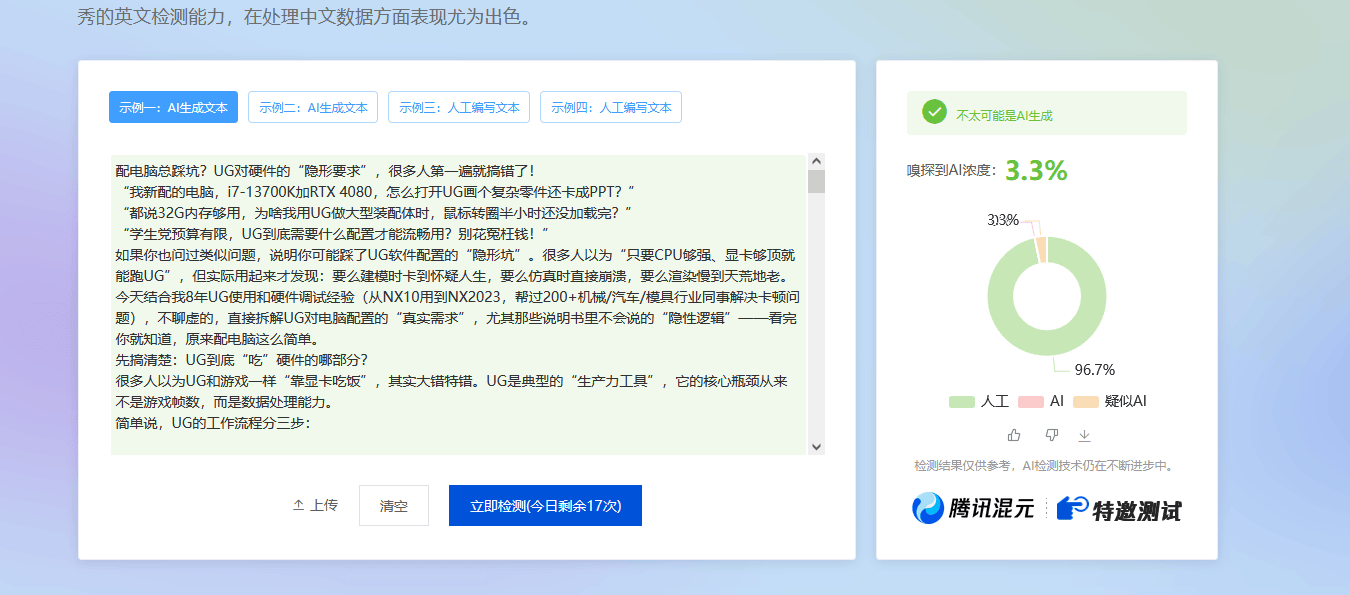Image resolution: width=1350 pixels, height=595 pixels.
Task: Give a thumbs up to detection result
Action: pyautogui.click(x=1013, y=435)
